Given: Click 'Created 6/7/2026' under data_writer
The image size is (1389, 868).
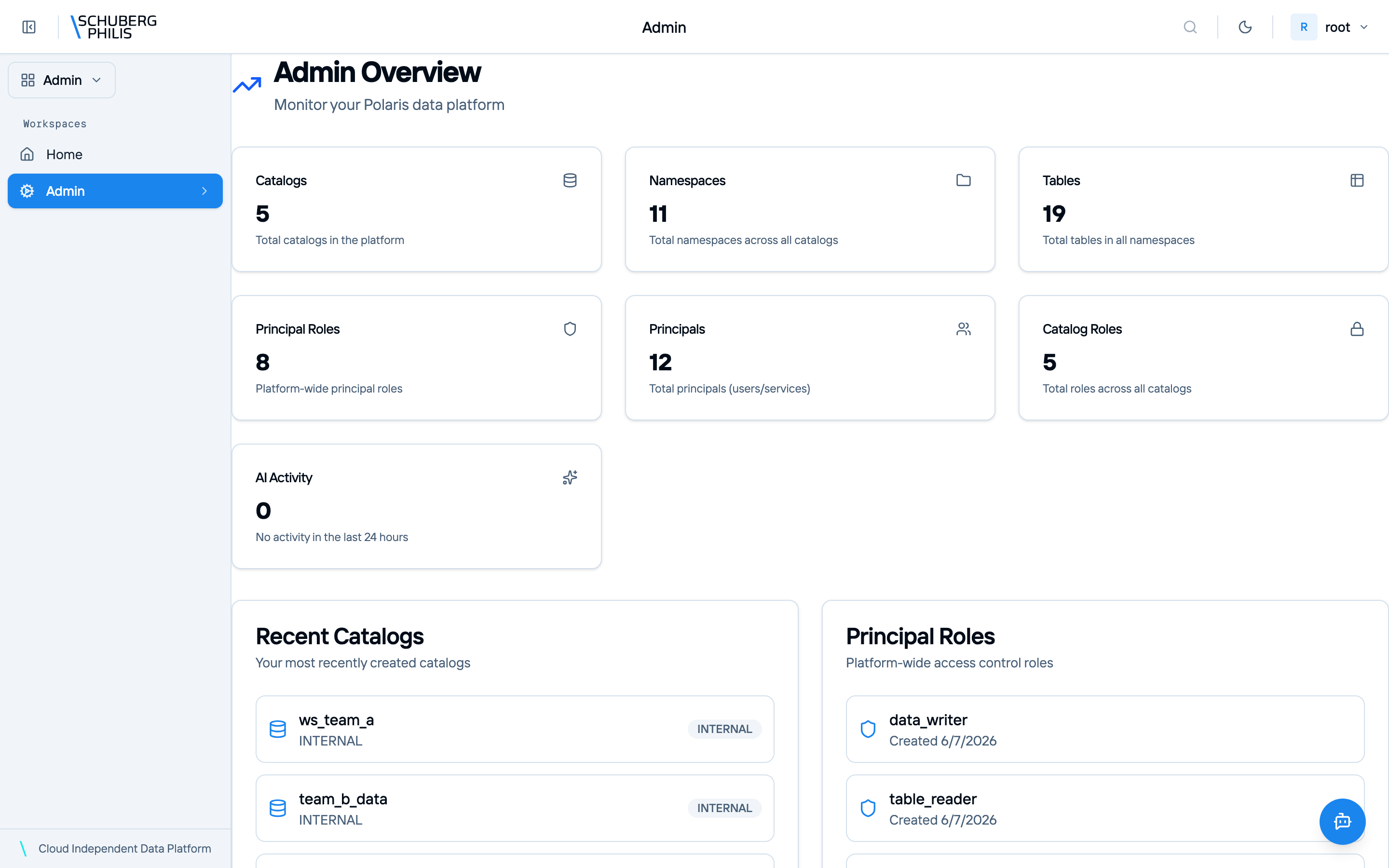Looking at the screenshot, I should point(942,741).
